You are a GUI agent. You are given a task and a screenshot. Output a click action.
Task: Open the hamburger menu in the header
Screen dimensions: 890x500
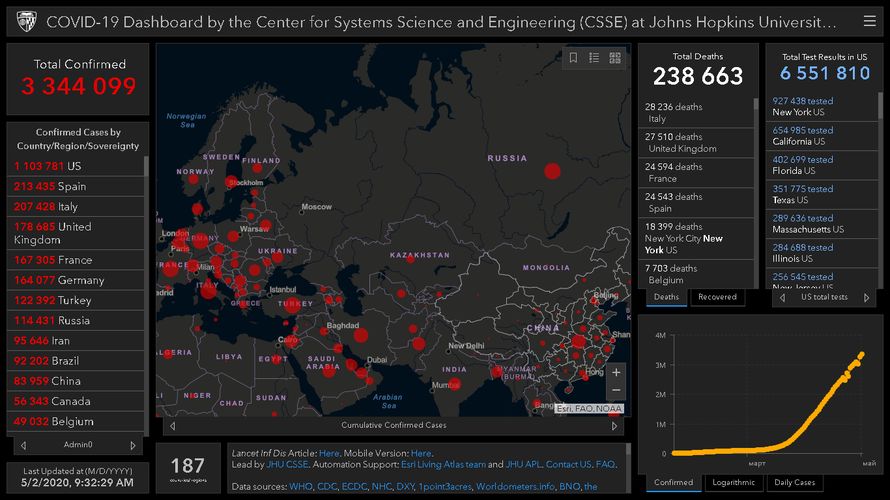[x=869, y=21]
